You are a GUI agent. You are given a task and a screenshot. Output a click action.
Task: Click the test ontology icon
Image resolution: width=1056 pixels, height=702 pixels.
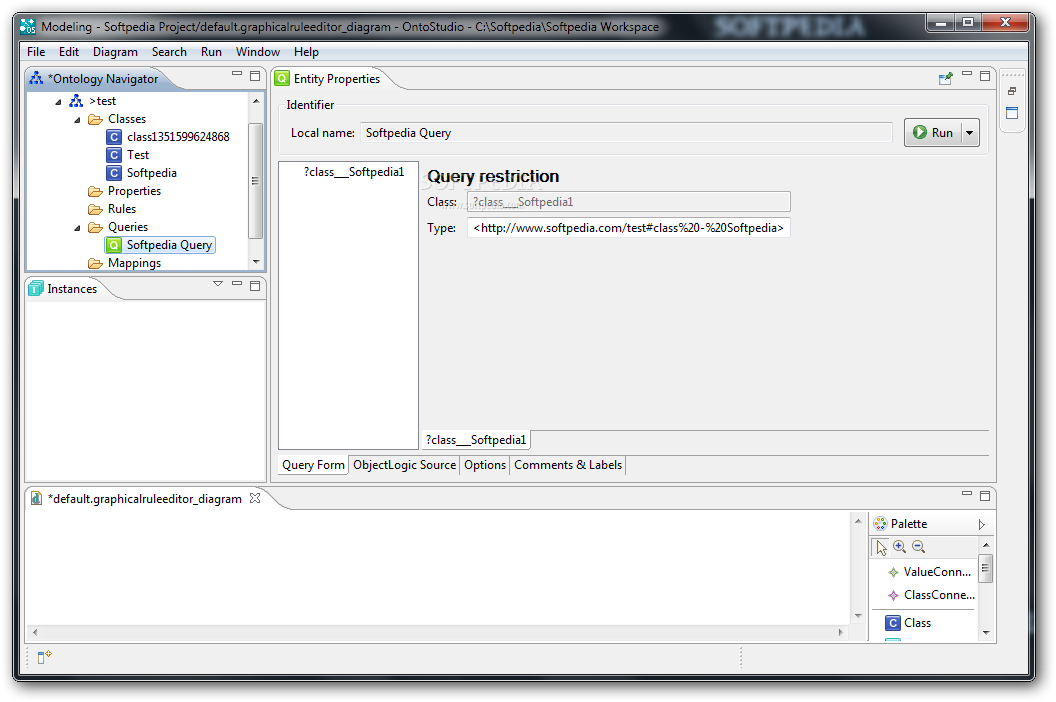[x=76, y=101]
